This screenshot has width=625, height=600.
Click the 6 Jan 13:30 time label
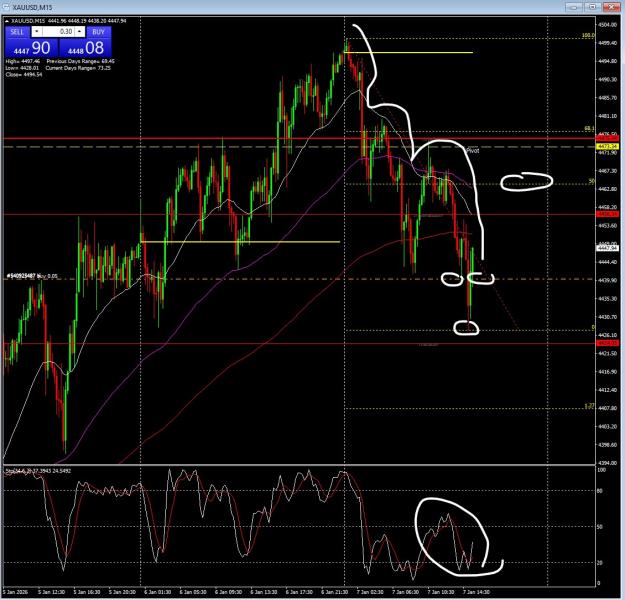click(264, 592)
